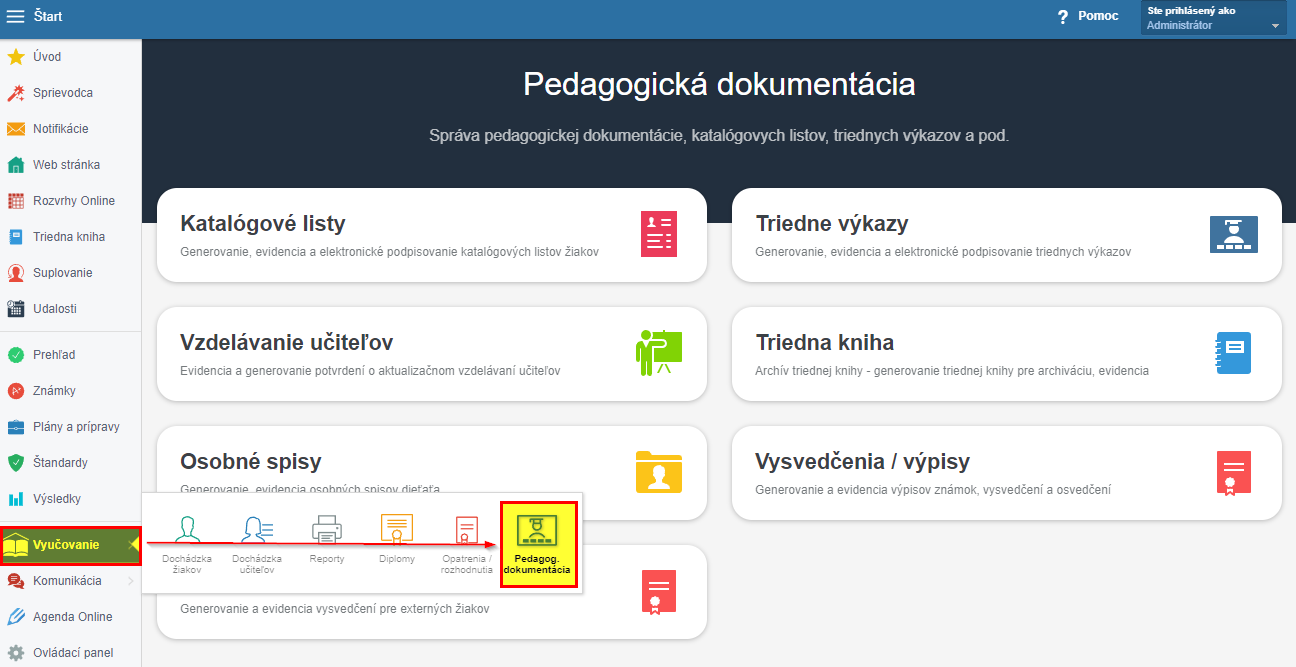Select Úvod in the sidebar
The height and width of the screenshot is (667, 1296).
47,57
